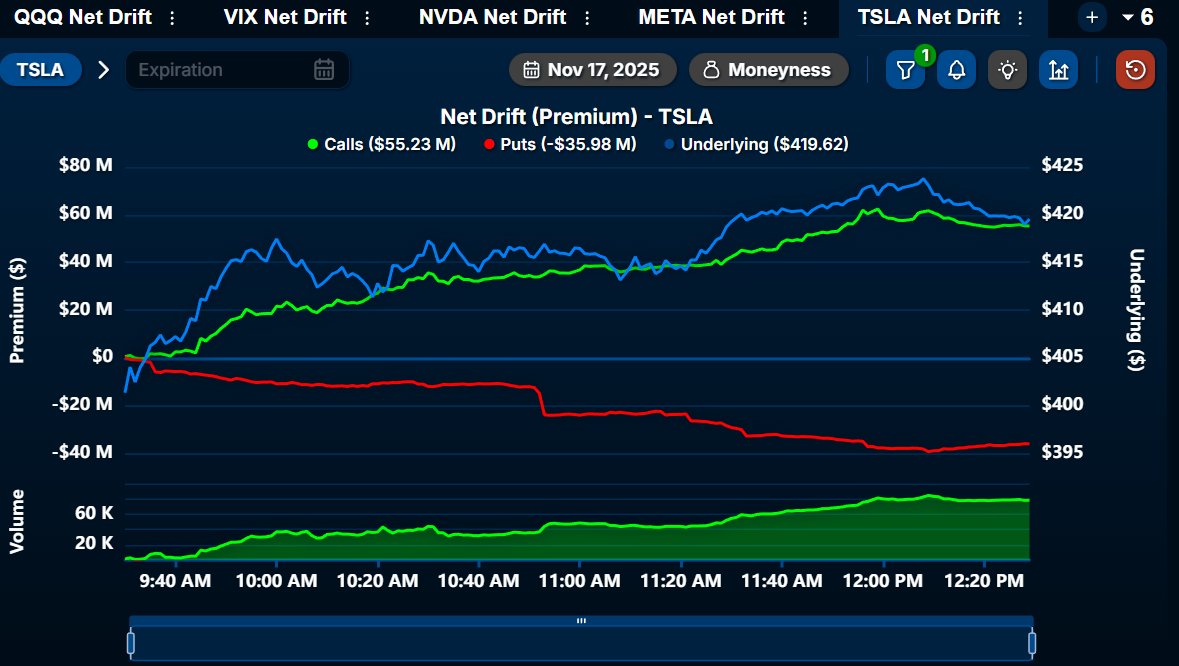Click the Volume axis title
Screen dimensions: 1179x666
[17, 522]
